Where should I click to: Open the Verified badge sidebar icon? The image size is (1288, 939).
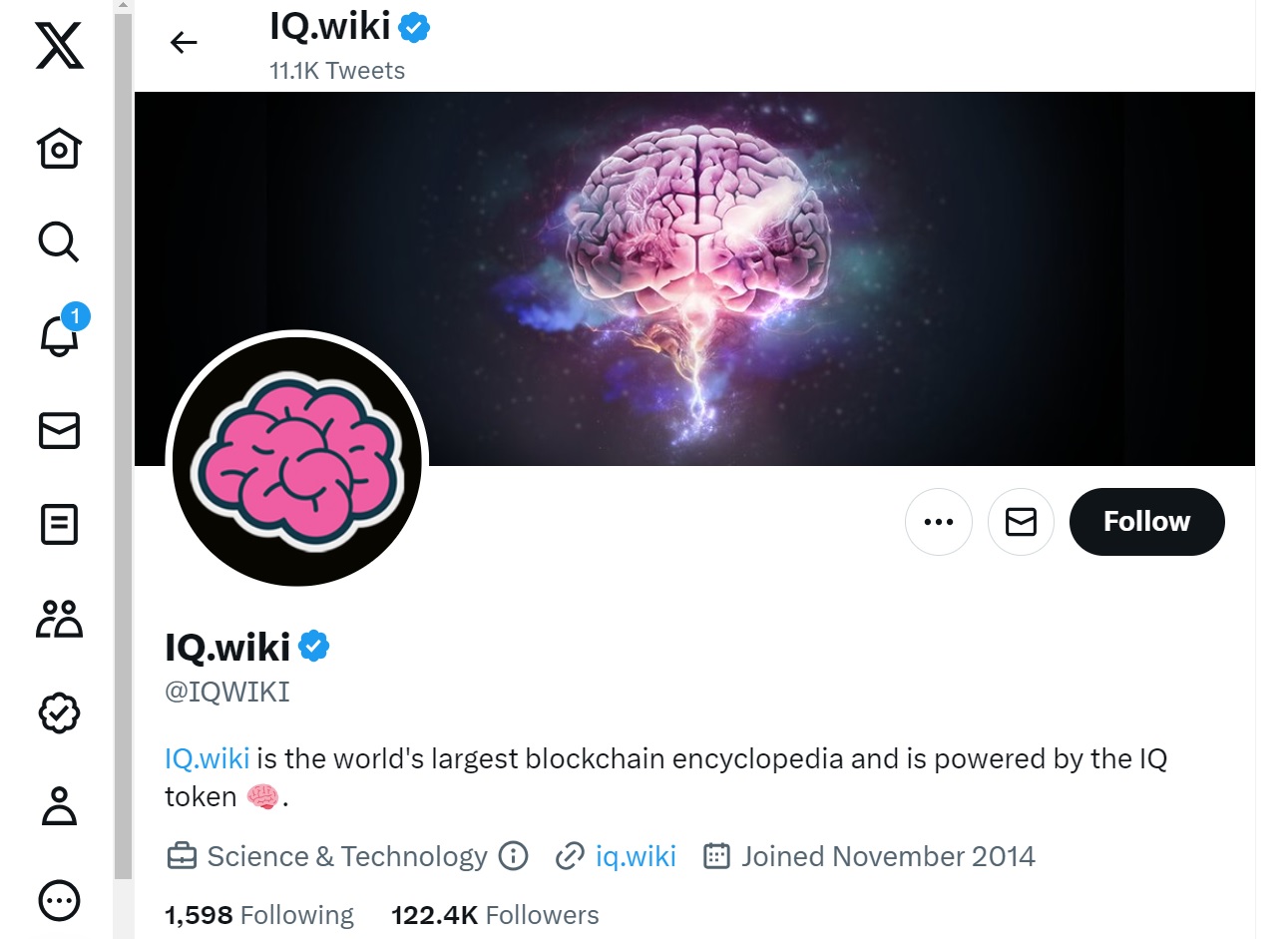59,712
